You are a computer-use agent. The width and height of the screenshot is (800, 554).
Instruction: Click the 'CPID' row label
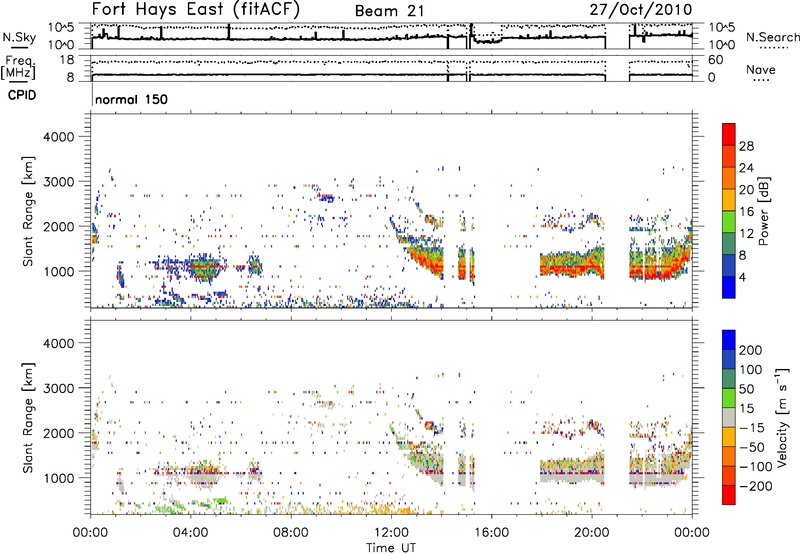tap(22, 95)
